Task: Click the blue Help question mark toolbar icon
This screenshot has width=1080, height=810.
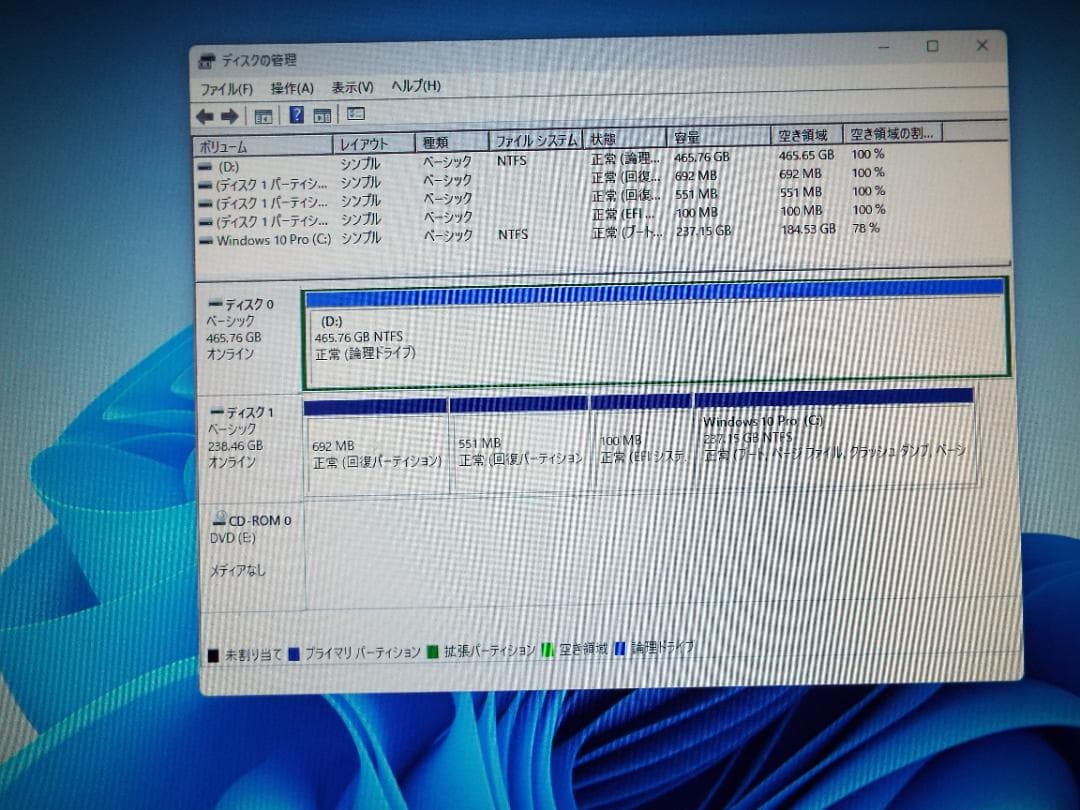Action: [296, 115]
